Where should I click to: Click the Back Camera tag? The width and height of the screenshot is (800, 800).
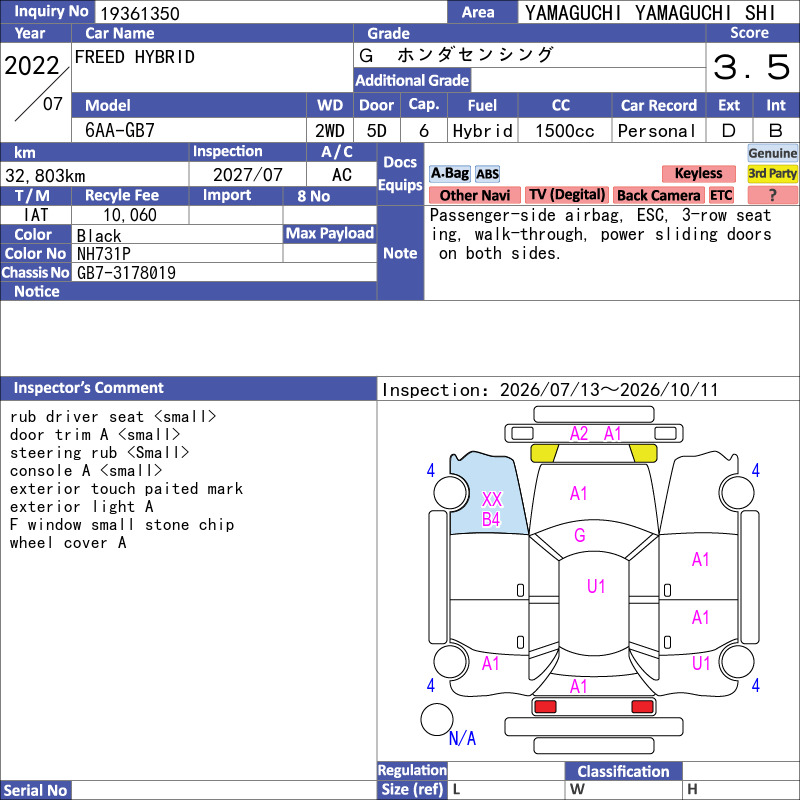tap(658, 195)
